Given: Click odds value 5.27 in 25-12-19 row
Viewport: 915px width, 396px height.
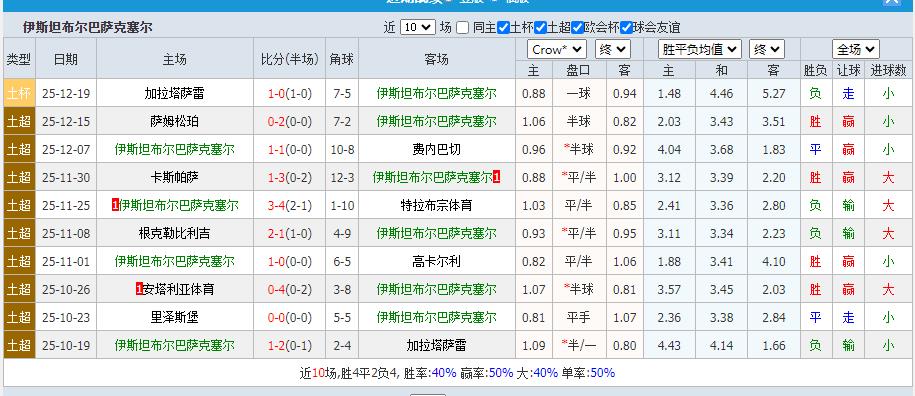Looking at the screenshot, I should (774, 93).
